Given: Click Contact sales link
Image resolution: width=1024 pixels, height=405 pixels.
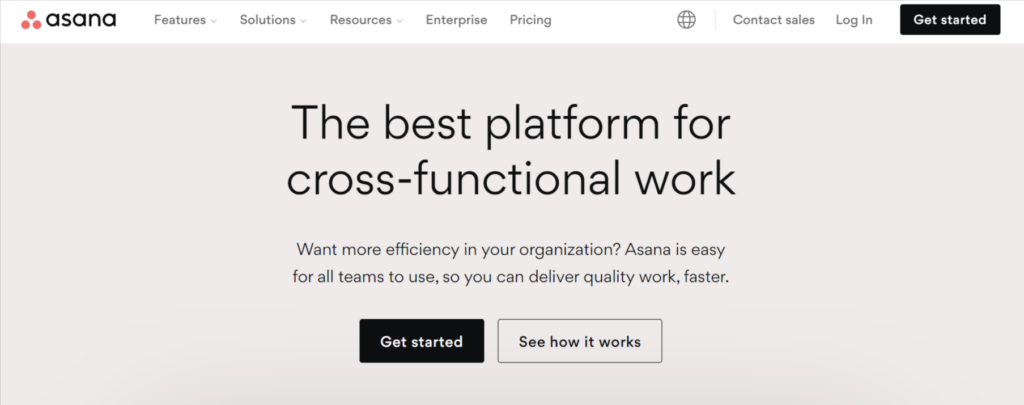Looking at the screenshot, I should tap(774, 20).
